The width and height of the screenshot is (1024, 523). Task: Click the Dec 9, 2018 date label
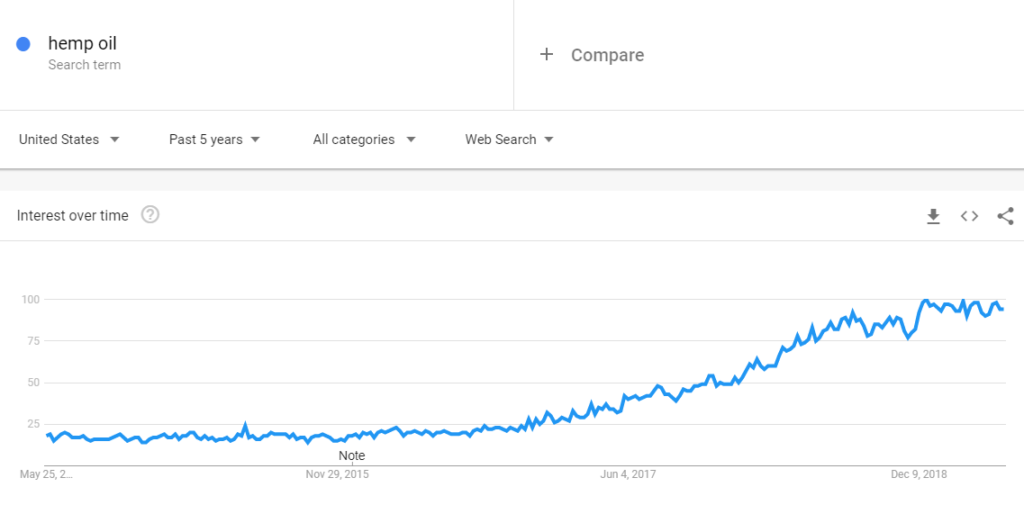tap(919, 474)
